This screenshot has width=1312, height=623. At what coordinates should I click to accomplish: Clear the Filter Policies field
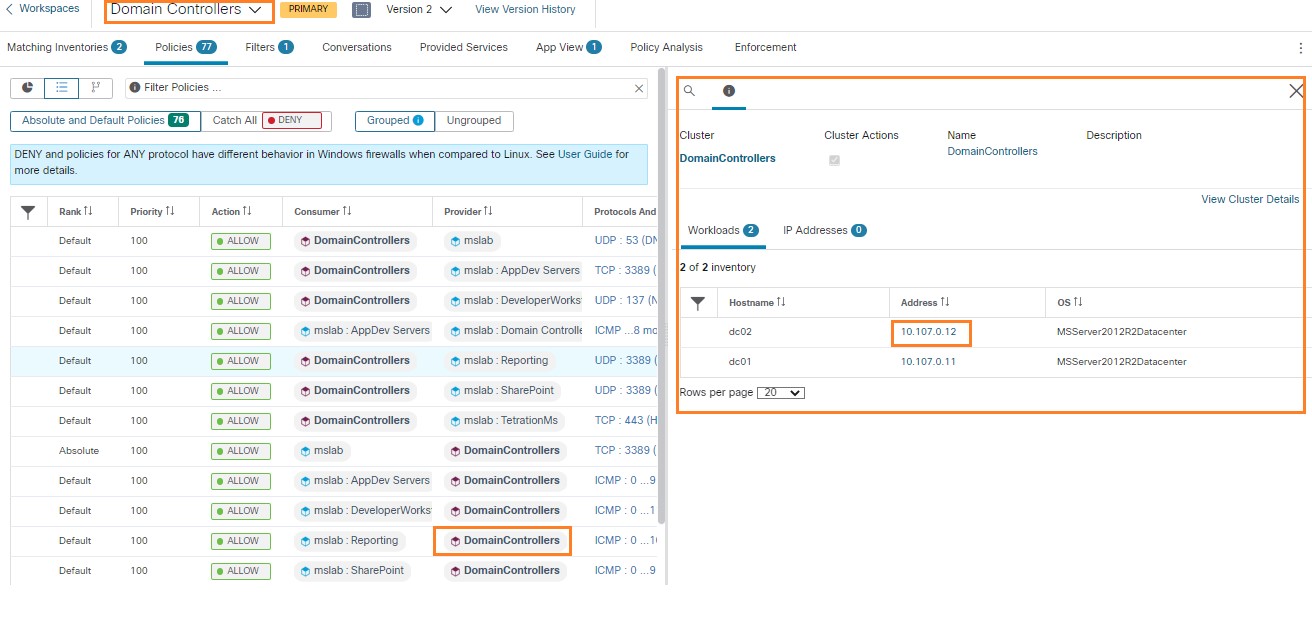(639, 88)
